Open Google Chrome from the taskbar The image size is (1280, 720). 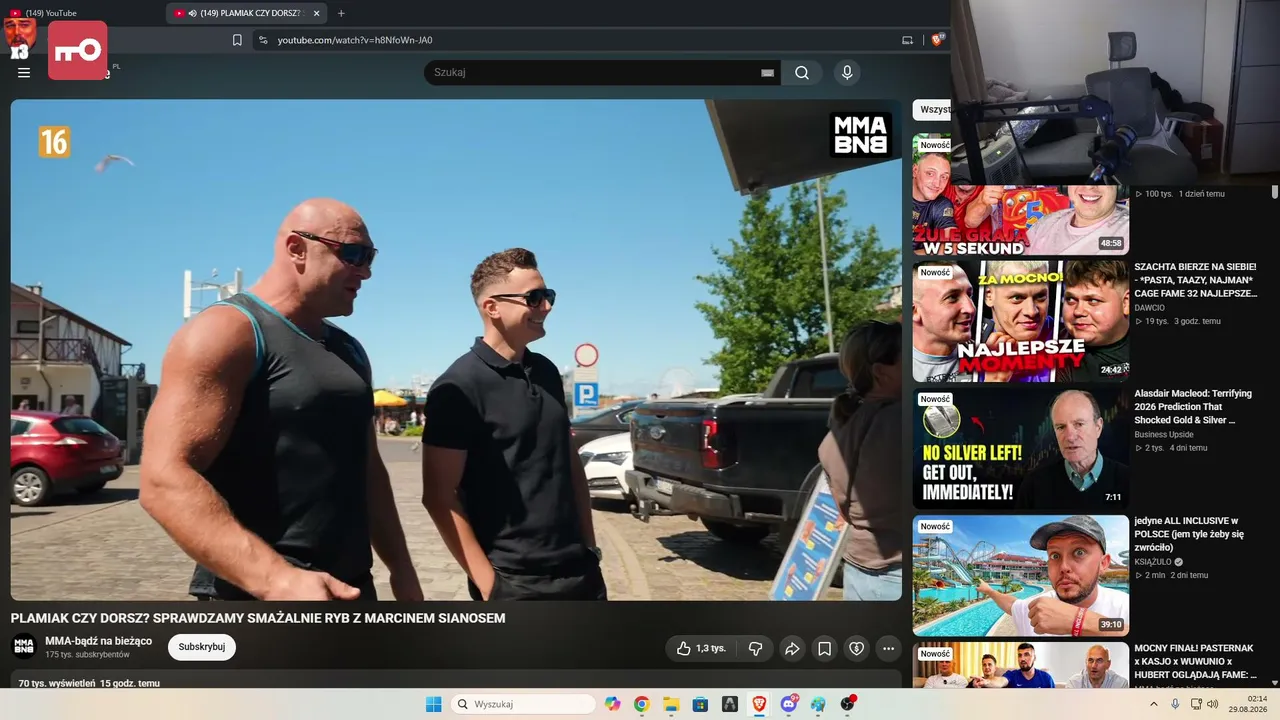[x=642, y=704]
